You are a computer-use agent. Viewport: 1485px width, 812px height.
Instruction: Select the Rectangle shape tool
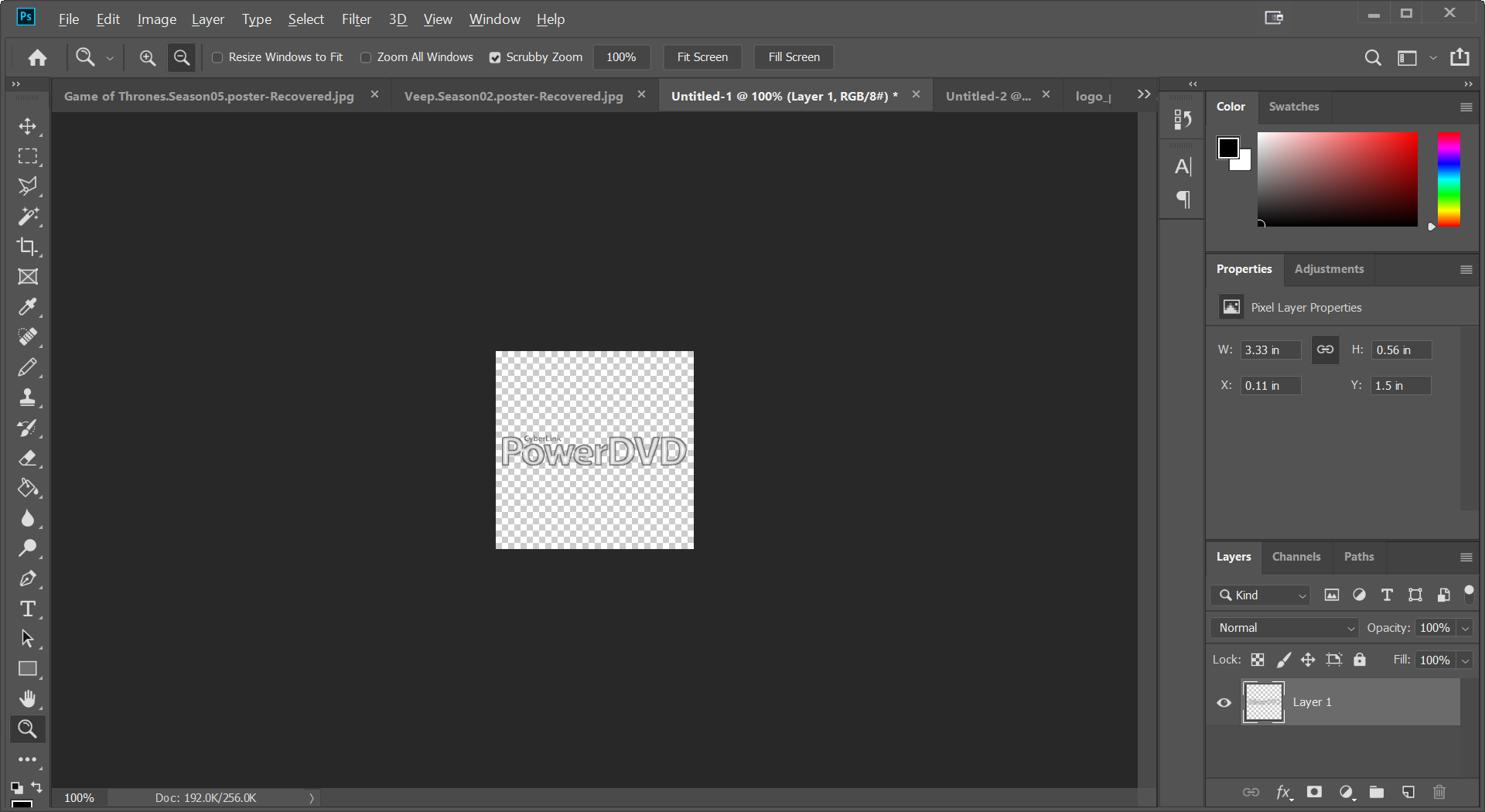pyautogui.click(x=28, y=669)
